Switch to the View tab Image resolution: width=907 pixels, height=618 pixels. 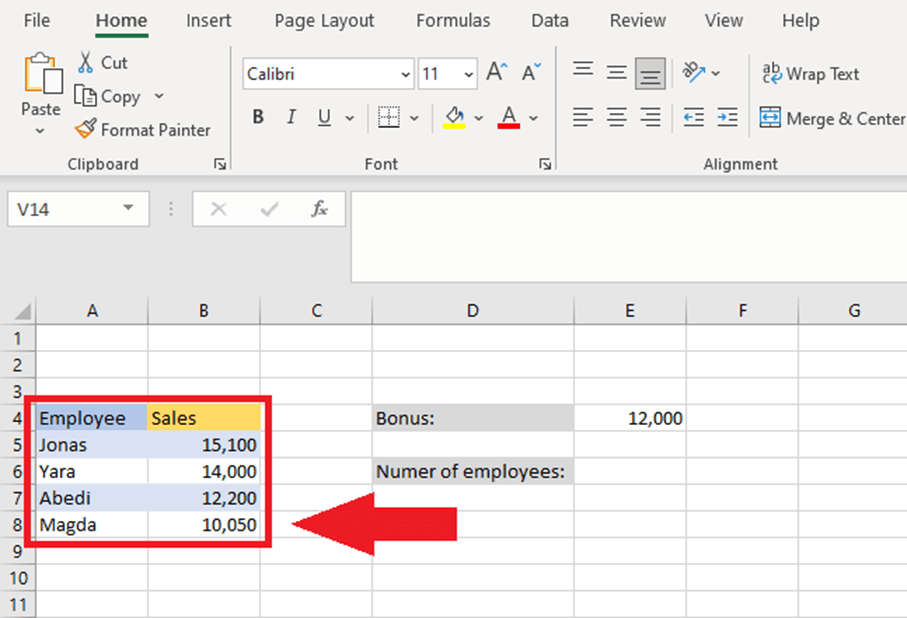[x=724, y=21]
